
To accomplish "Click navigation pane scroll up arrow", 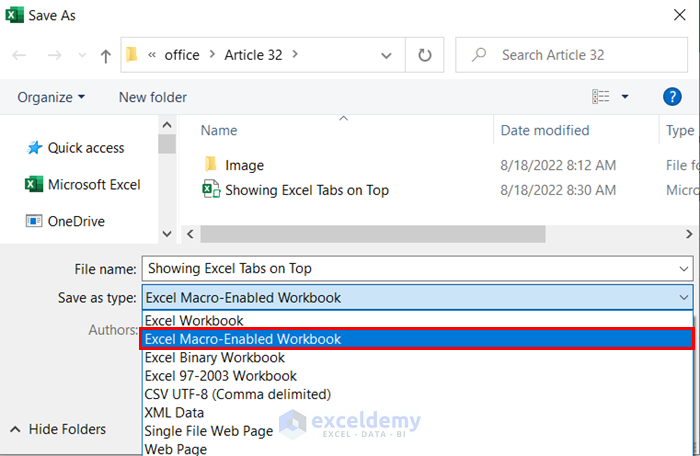I will click(x=167, y=125).
